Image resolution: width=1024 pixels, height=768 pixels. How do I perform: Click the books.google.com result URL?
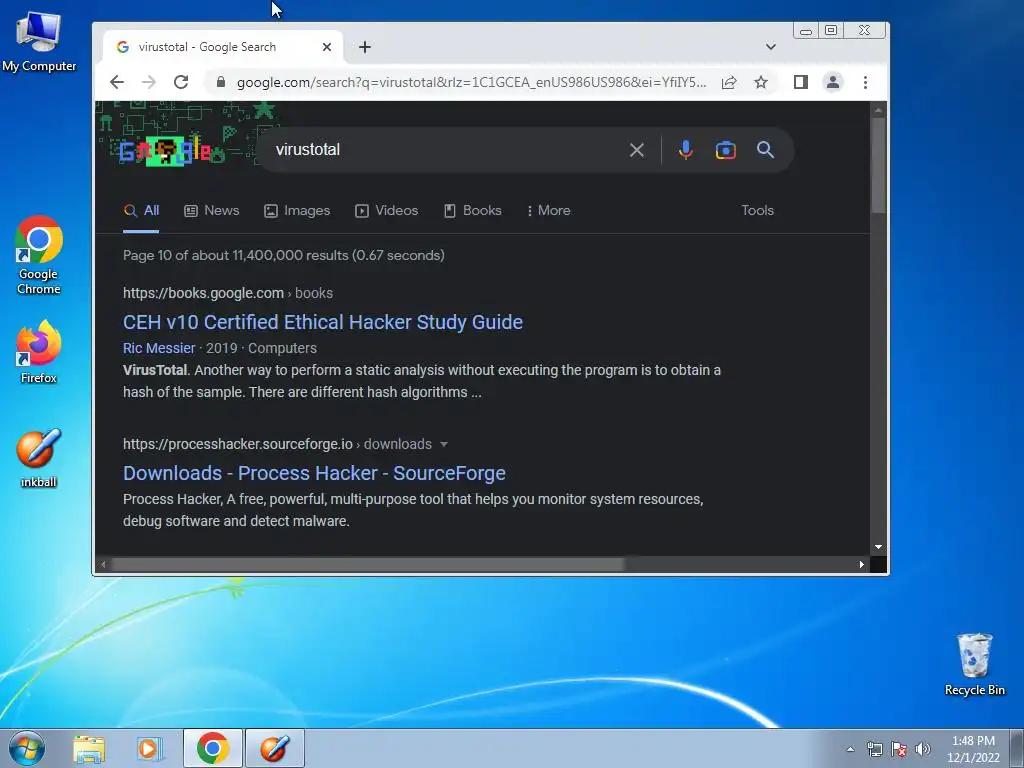coord(228,293)
